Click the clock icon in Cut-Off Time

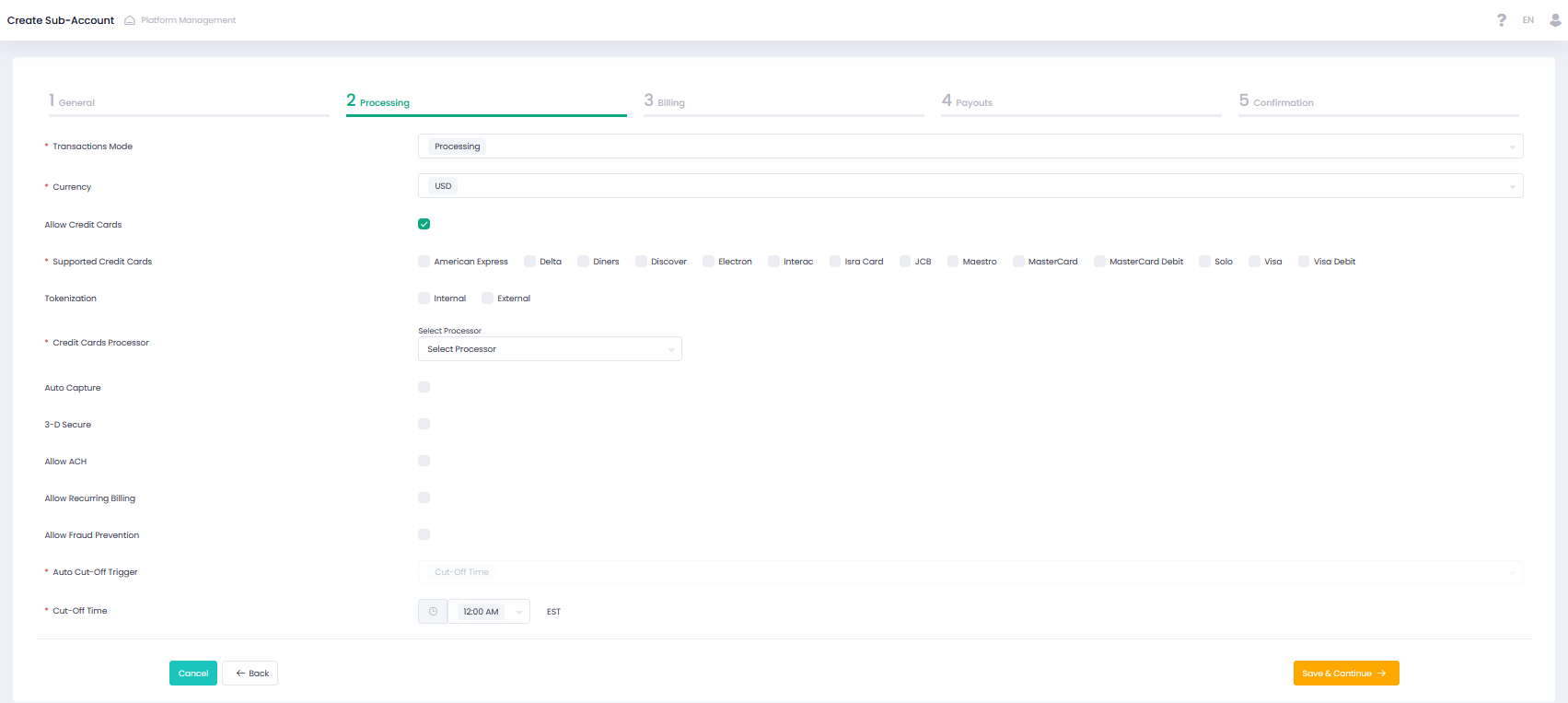[433, 612]
